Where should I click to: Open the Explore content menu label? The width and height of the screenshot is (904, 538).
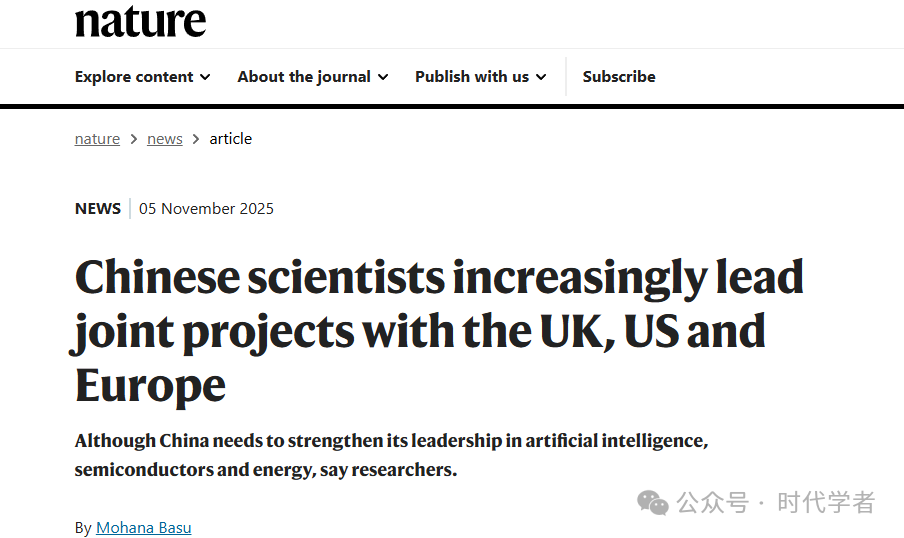(134, 77)
